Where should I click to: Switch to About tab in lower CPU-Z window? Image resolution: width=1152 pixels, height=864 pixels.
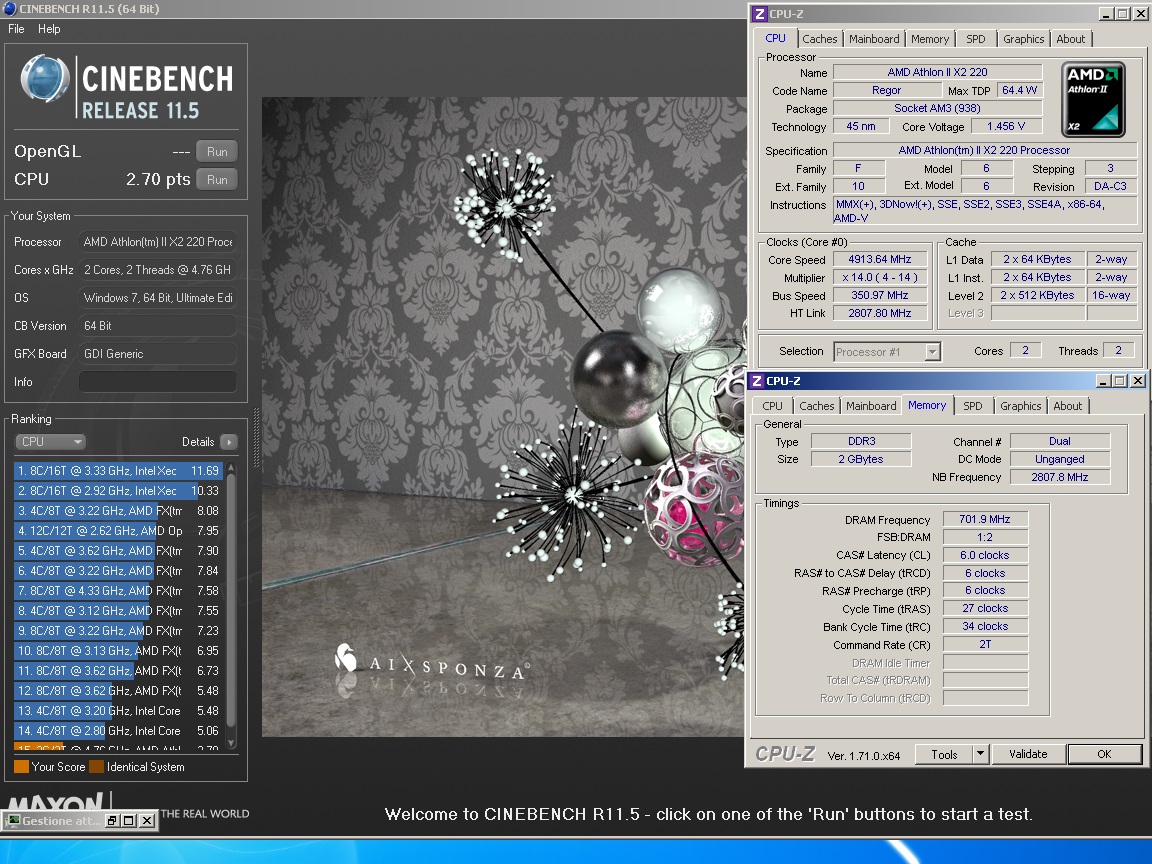click(x=1068, y=406)
